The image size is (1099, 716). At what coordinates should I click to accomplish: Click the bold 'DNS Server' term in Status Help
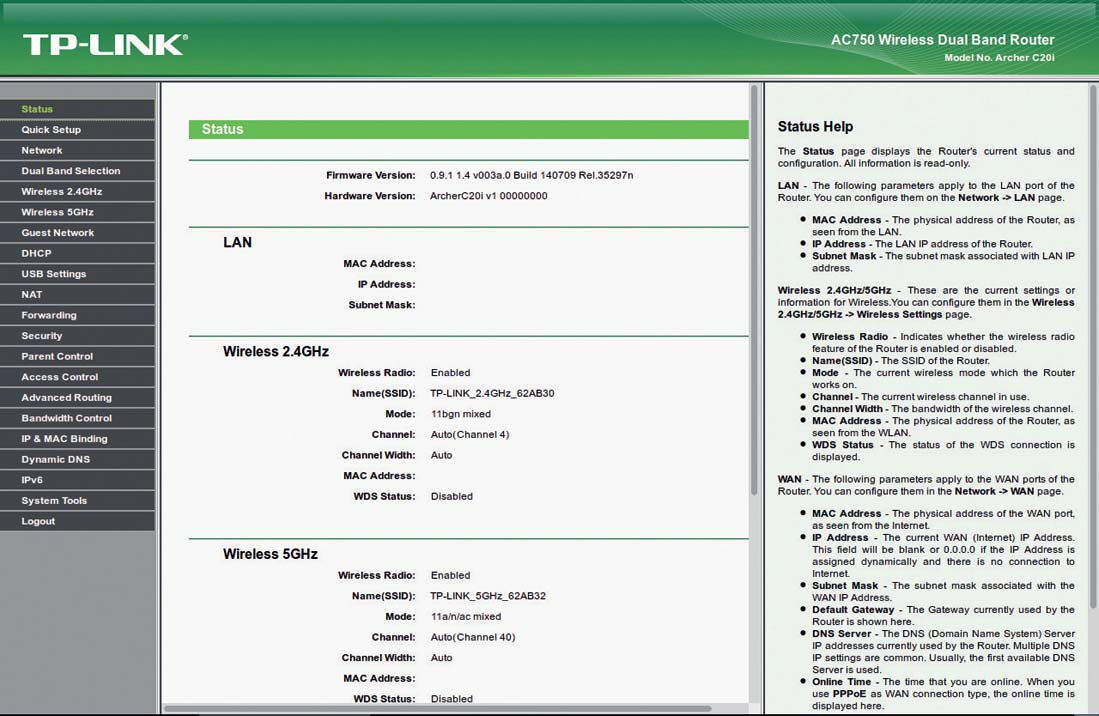coord(842,633)
